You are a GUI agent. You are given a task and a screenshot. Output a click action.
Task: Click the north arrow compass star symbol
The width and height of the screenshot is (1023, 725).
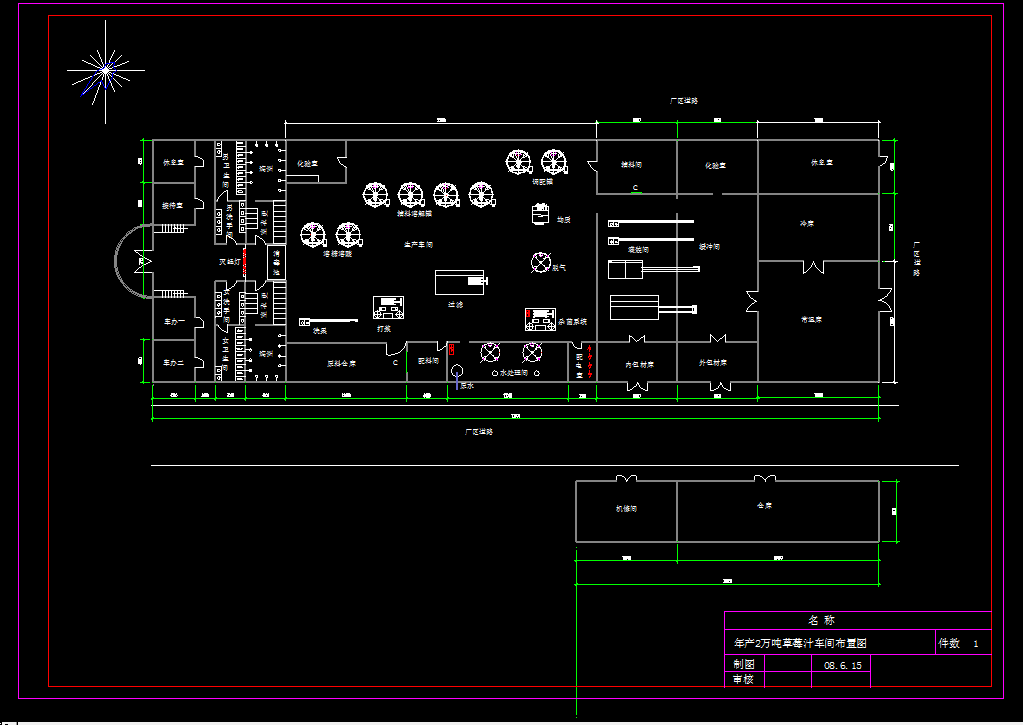(x=106, y=70)
